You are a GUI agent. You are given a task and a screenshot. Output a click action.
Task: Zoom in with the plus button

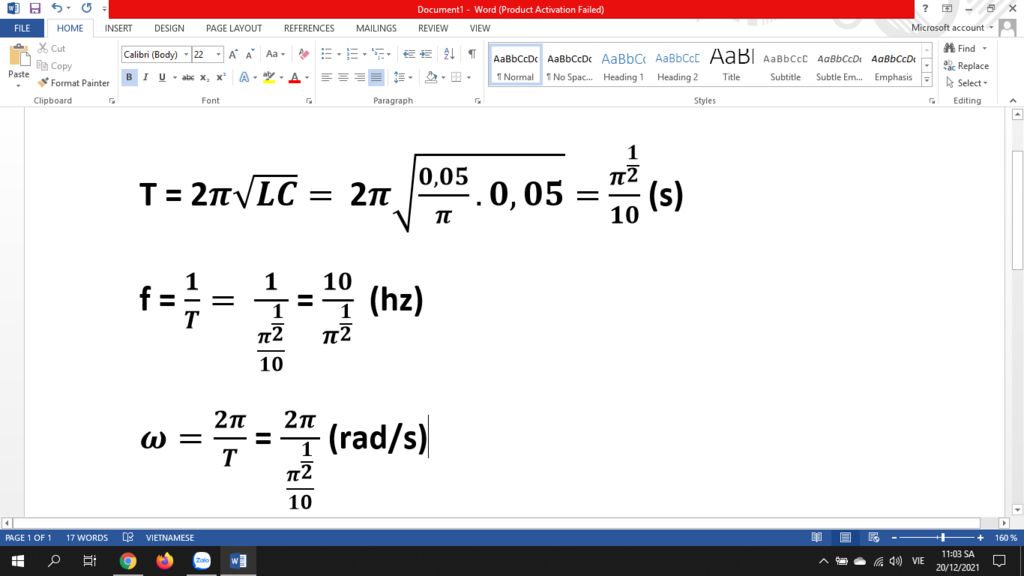click(980, 537)
